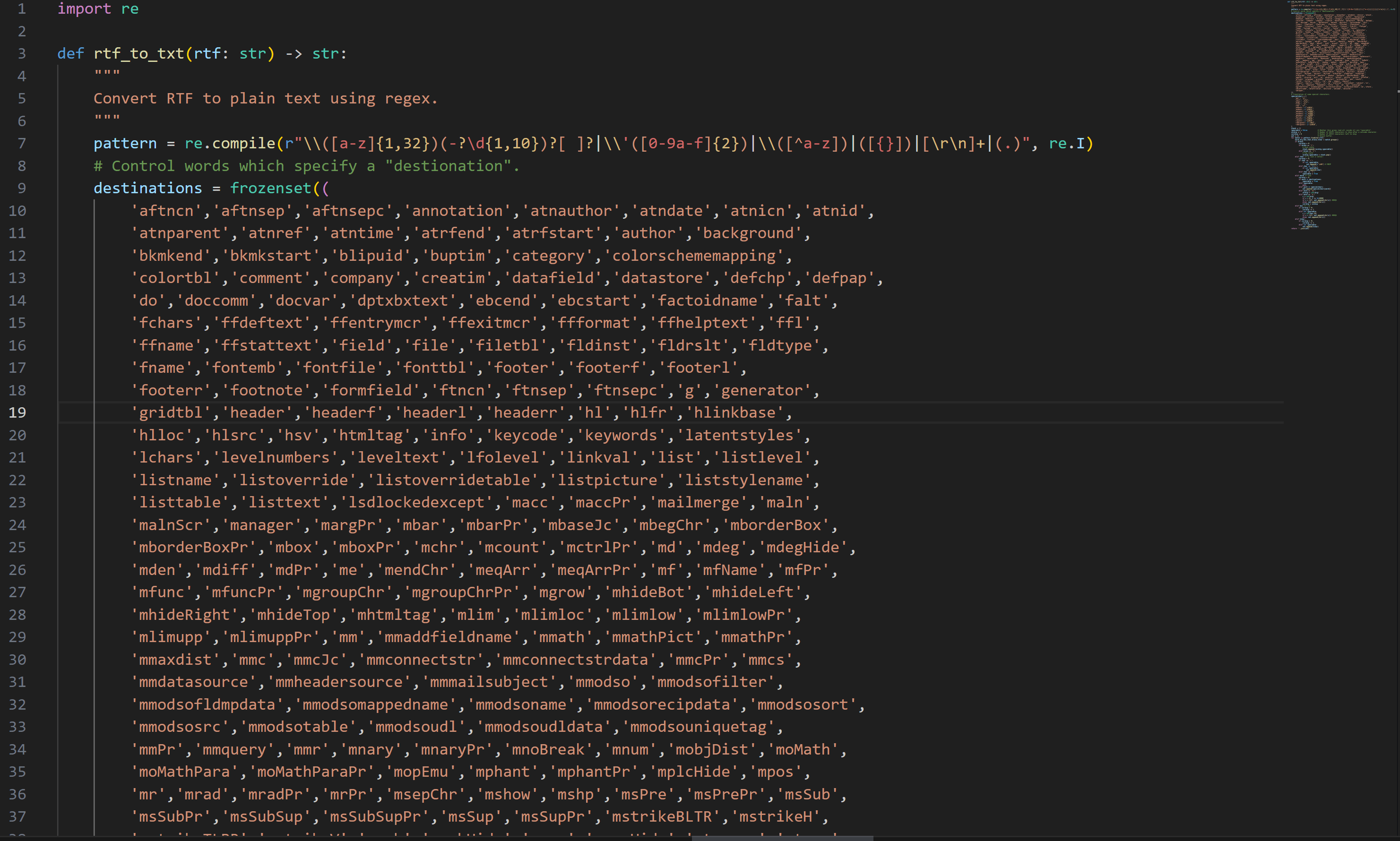
Task: Click the 'footer' string on line 17
Action: (x=521, y=367)
